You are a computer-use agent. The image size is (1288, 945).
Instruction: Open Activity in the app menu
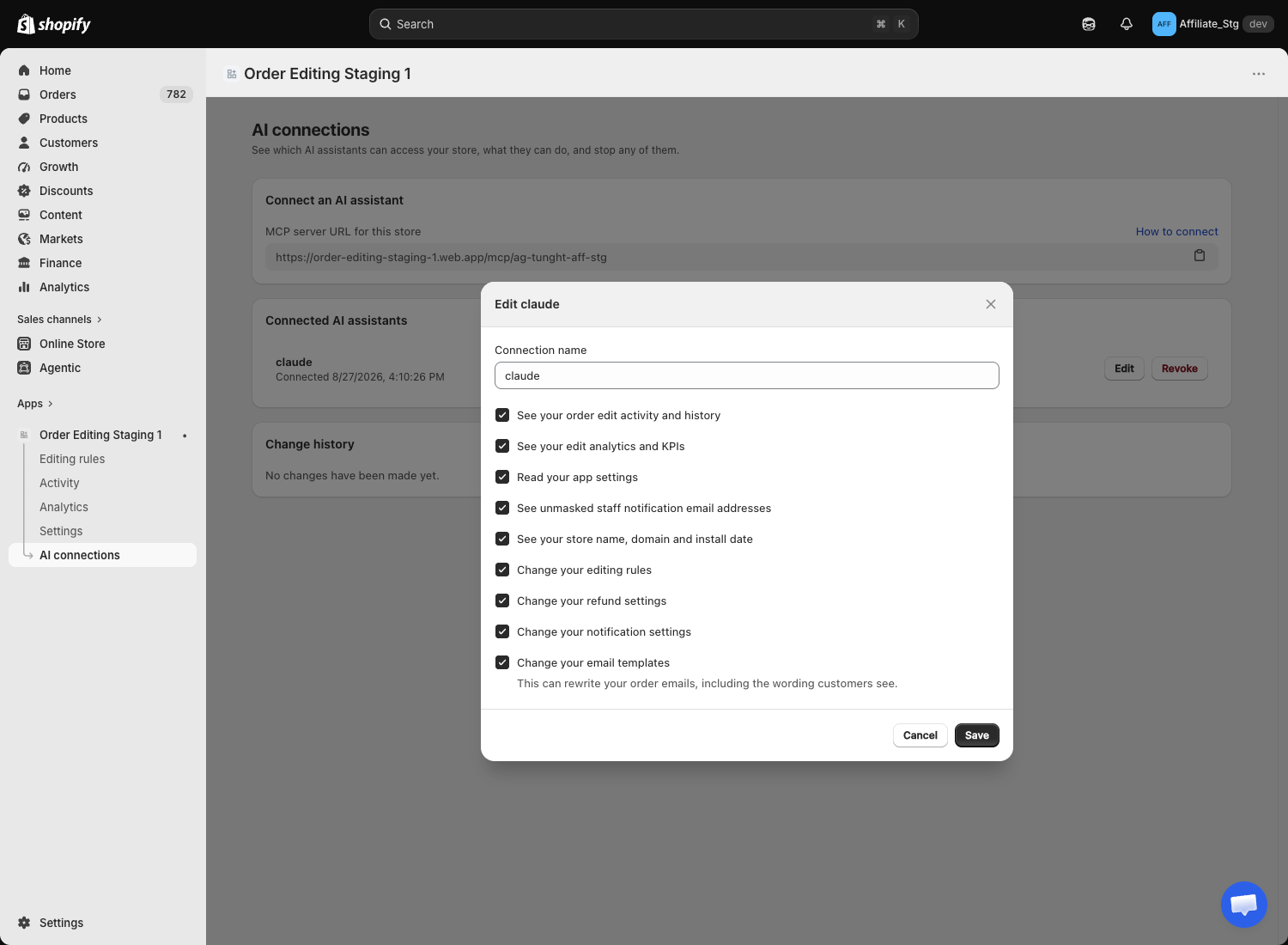click(x=59, y=483)
